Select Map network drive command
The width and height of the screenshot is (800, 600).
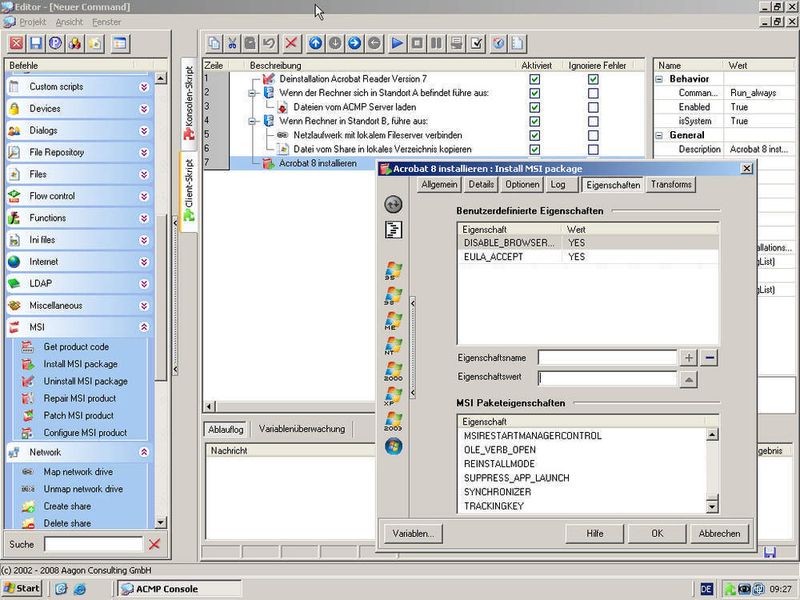tap(78, 472)
